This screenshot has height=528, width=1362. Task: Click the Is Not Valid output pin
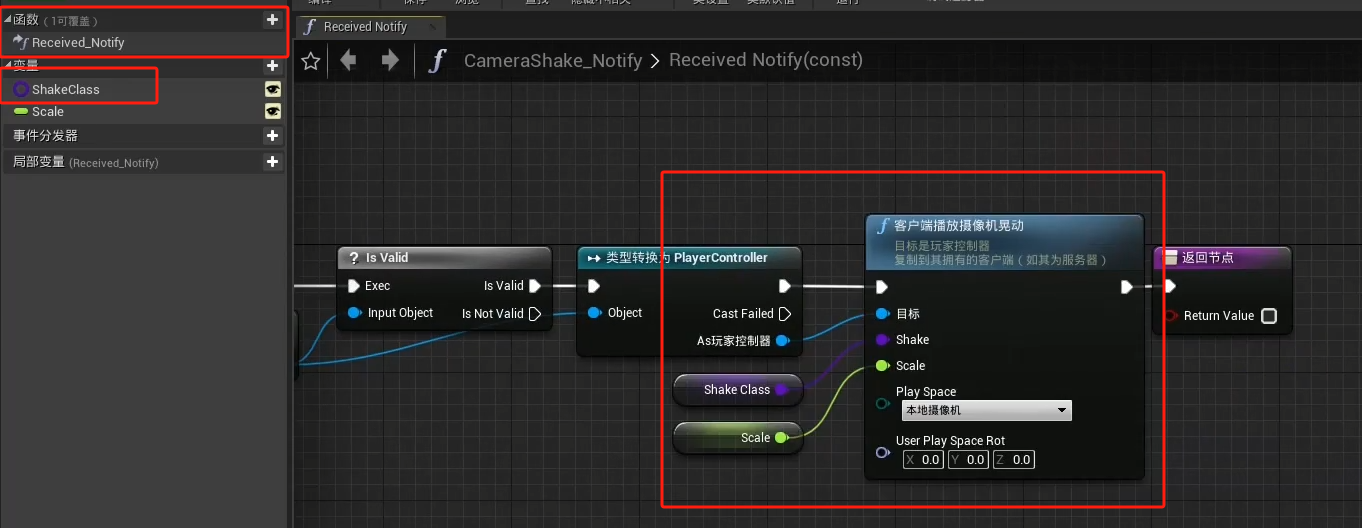pyautogui.click(x=535, y=314)
